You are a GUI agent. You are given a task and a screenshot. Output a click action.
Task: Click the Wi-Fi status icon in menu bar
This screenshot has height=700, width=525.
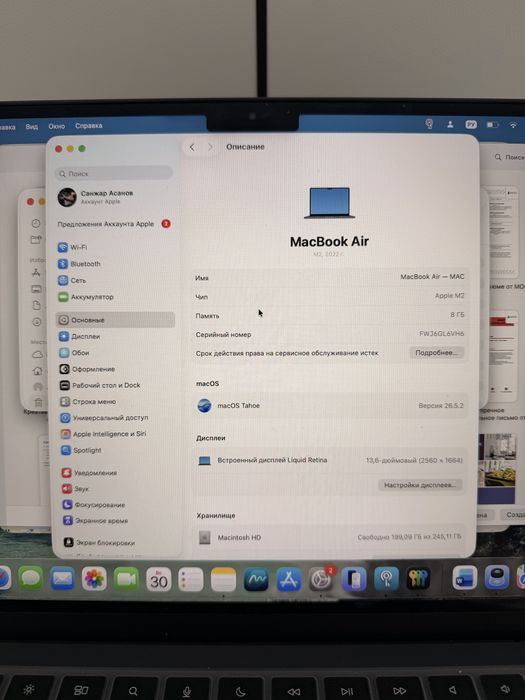tap(514, 125)
